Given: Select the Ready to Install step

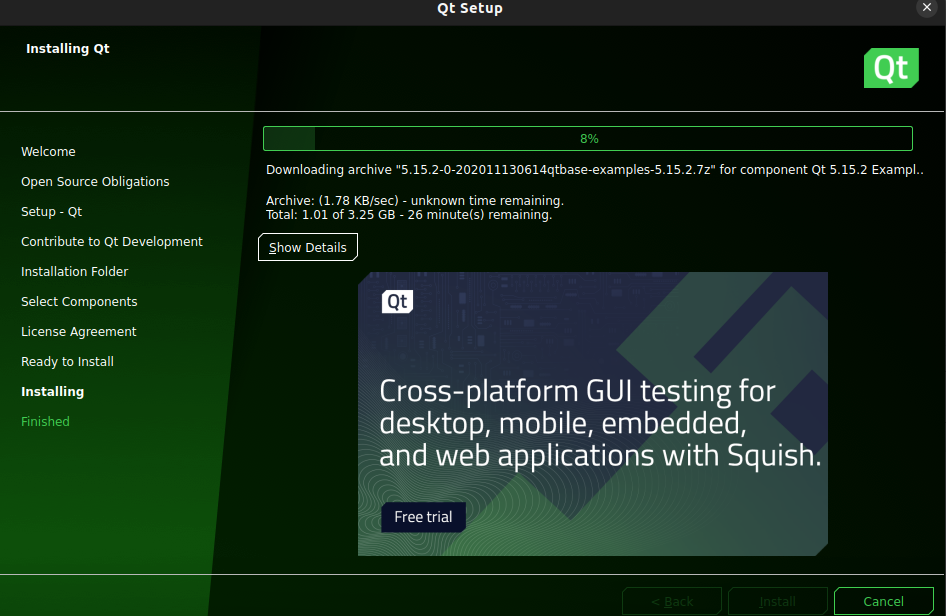Looking at the screenshot, I should pos(67,362).
